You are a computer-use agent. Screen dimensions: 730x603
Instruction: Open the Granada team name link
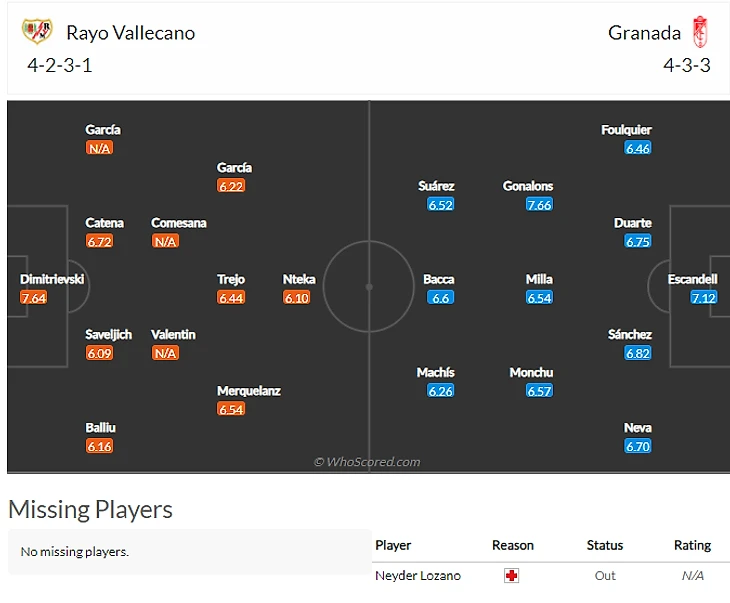(x=644, y=33)
